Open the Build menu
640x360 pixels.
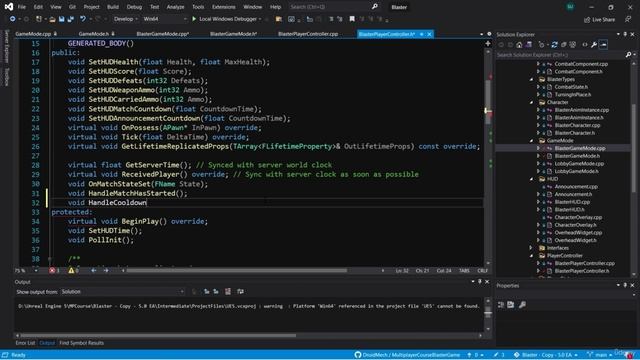point(113,7)
